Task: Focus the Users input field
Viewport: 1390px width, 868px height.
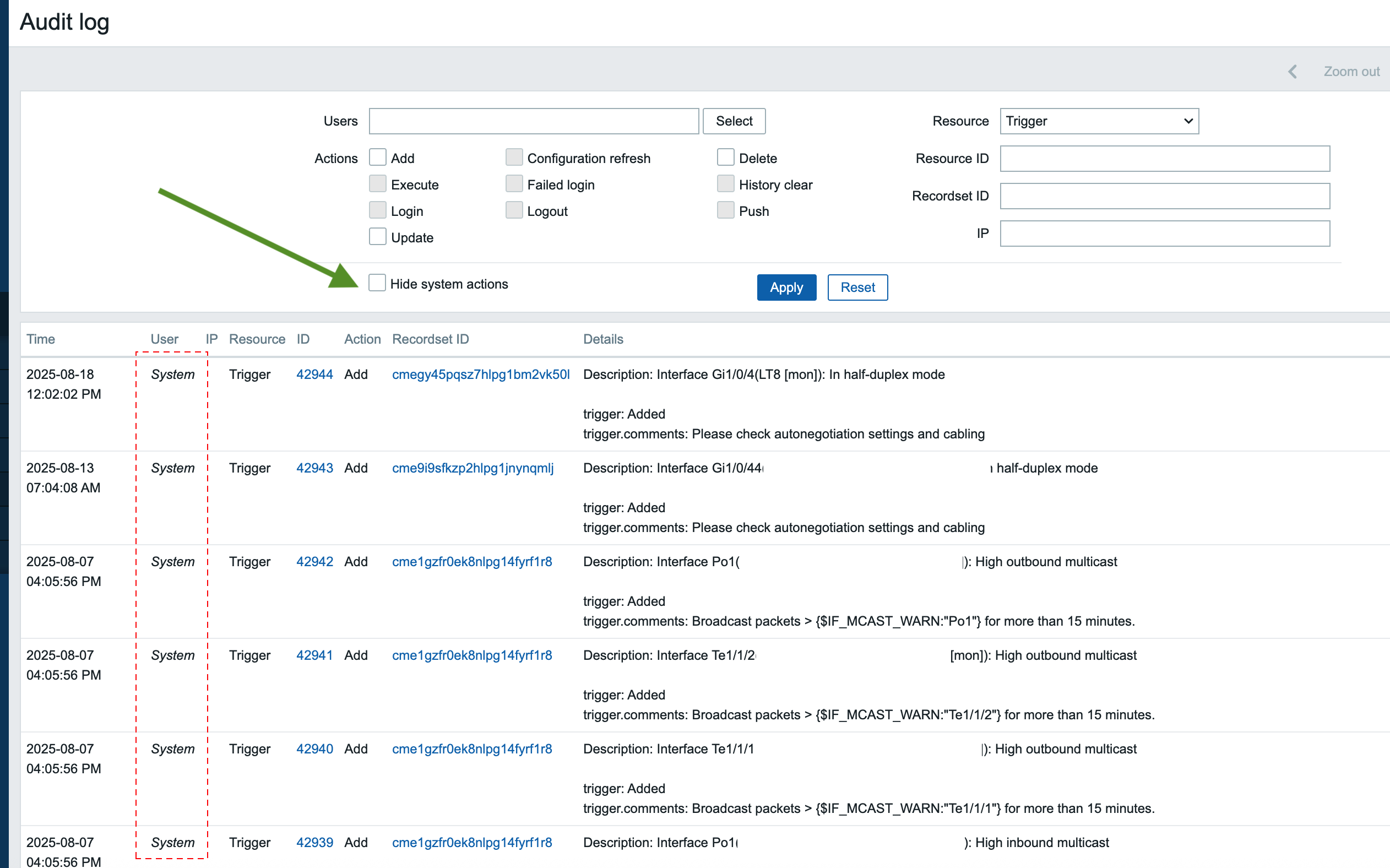Action: [x=533, y=121]
